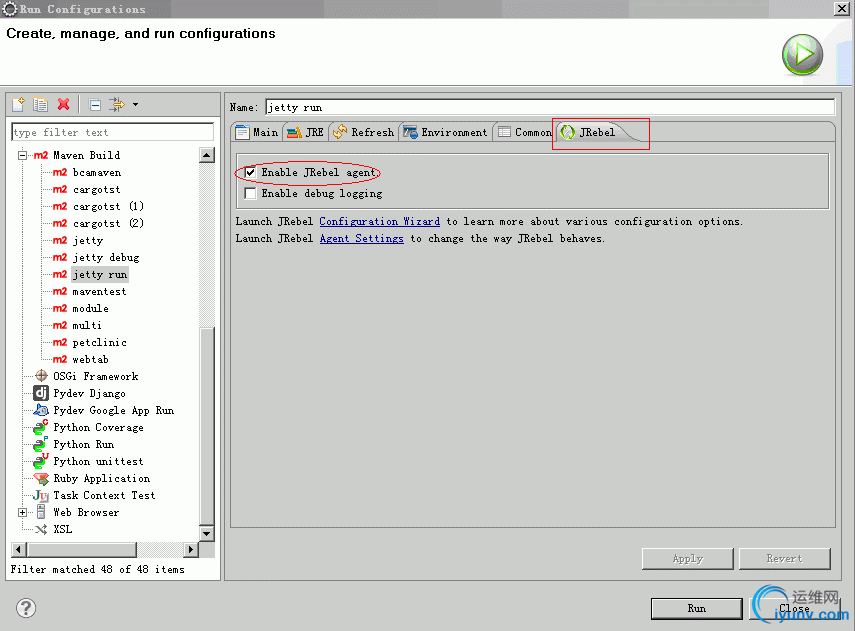Click the m2 icon beside multi
This screenshot has height=631, width=855.
click(60, 326)
